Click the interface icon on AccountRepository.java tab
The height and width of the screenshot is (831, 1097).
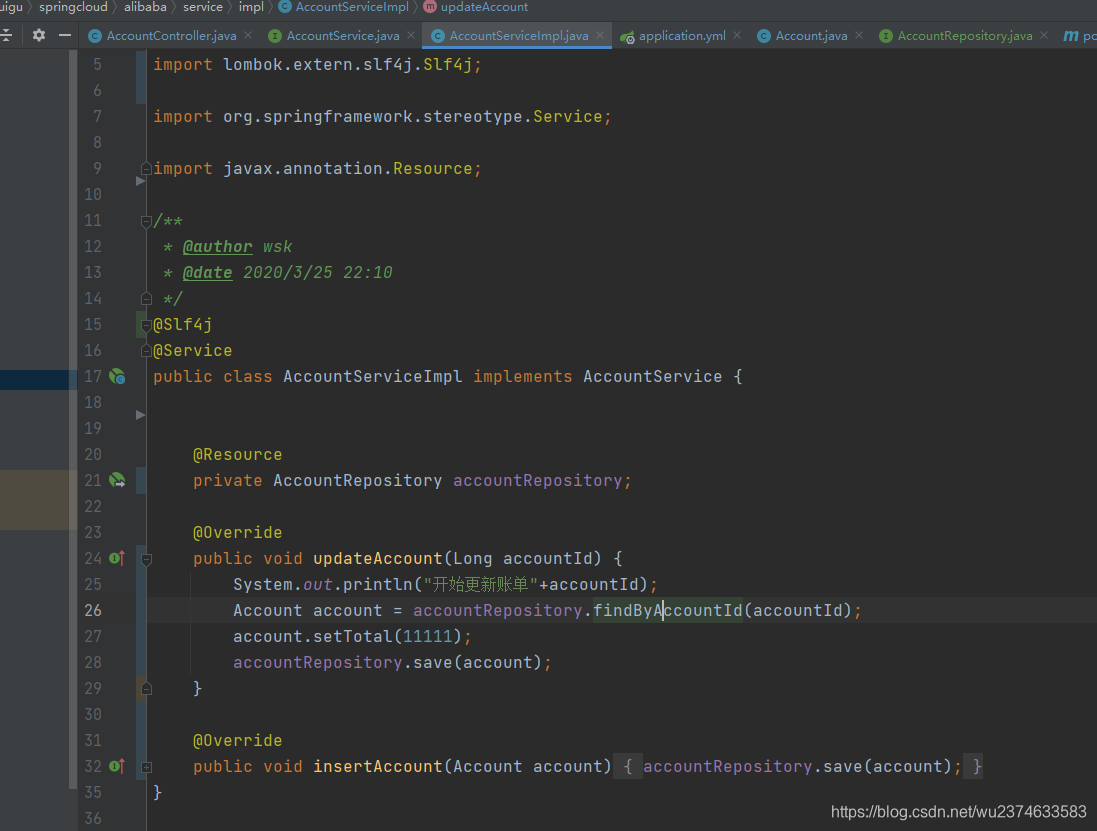(886, 36)
